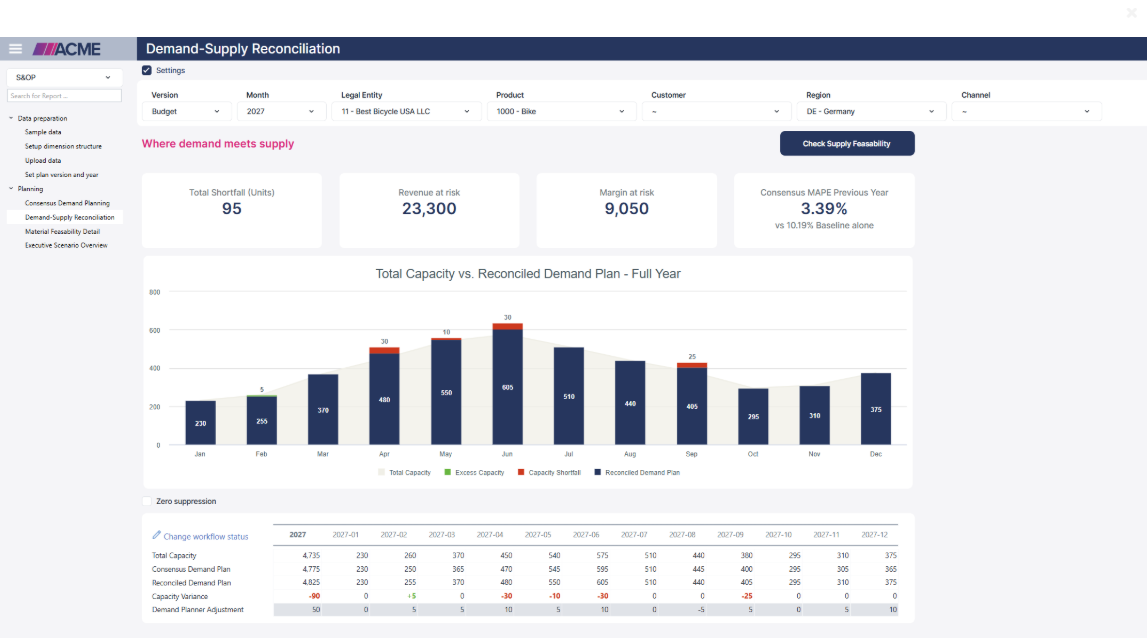Open Material Feasability Detail report
This screenshot has width=1147, height=638.
[62, 231]
